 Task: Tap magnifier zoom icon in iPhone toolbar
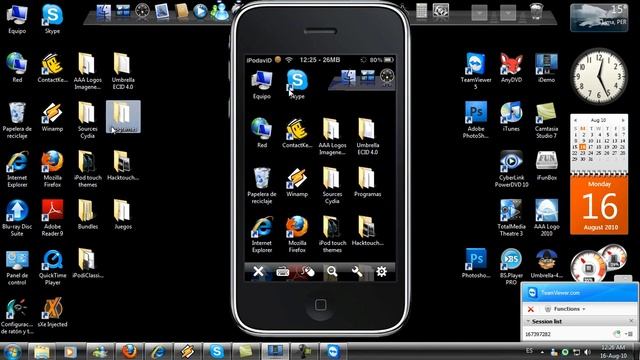(x=332, y=271)
